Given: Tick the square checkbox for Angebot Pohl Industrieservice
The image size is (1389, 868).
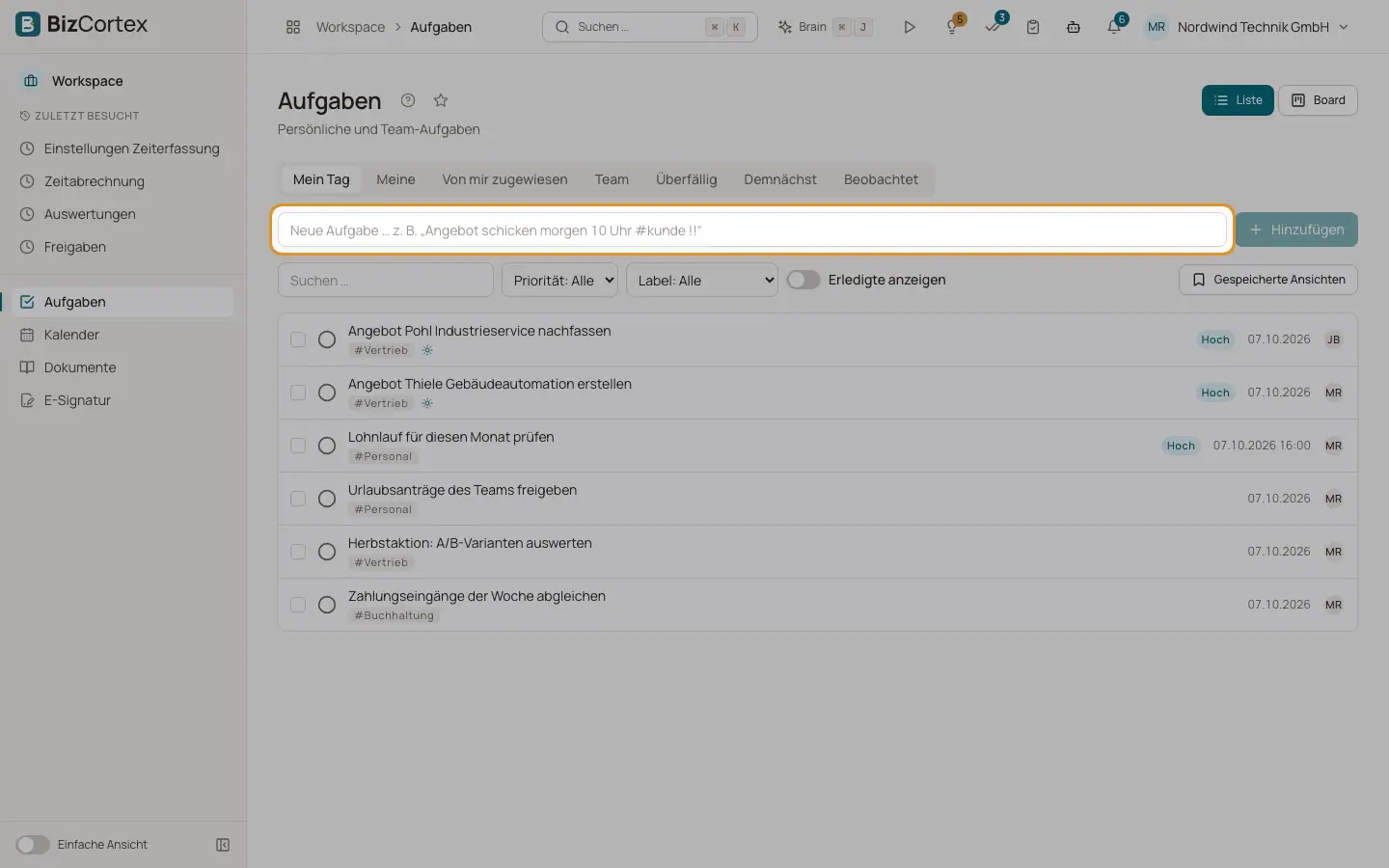Looking at the screenshot, I should 298,339.
